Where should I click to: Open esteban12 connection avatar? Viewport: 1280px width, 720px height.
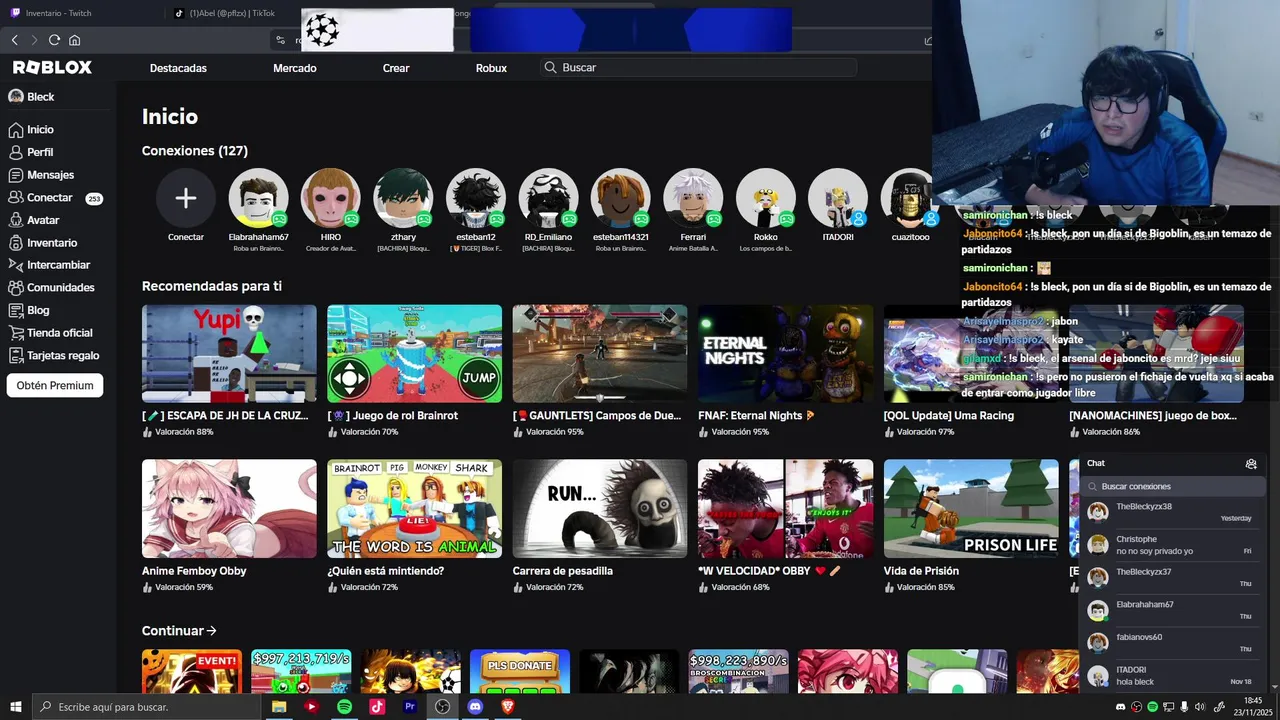click(476, 198)
